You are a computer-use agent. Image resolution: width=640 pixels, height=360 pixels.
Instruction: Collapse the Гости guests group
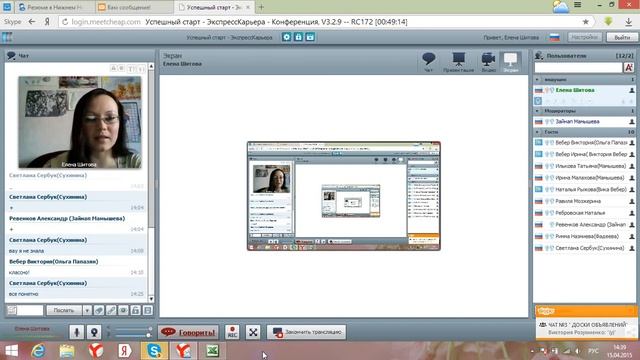coord(537,132)
